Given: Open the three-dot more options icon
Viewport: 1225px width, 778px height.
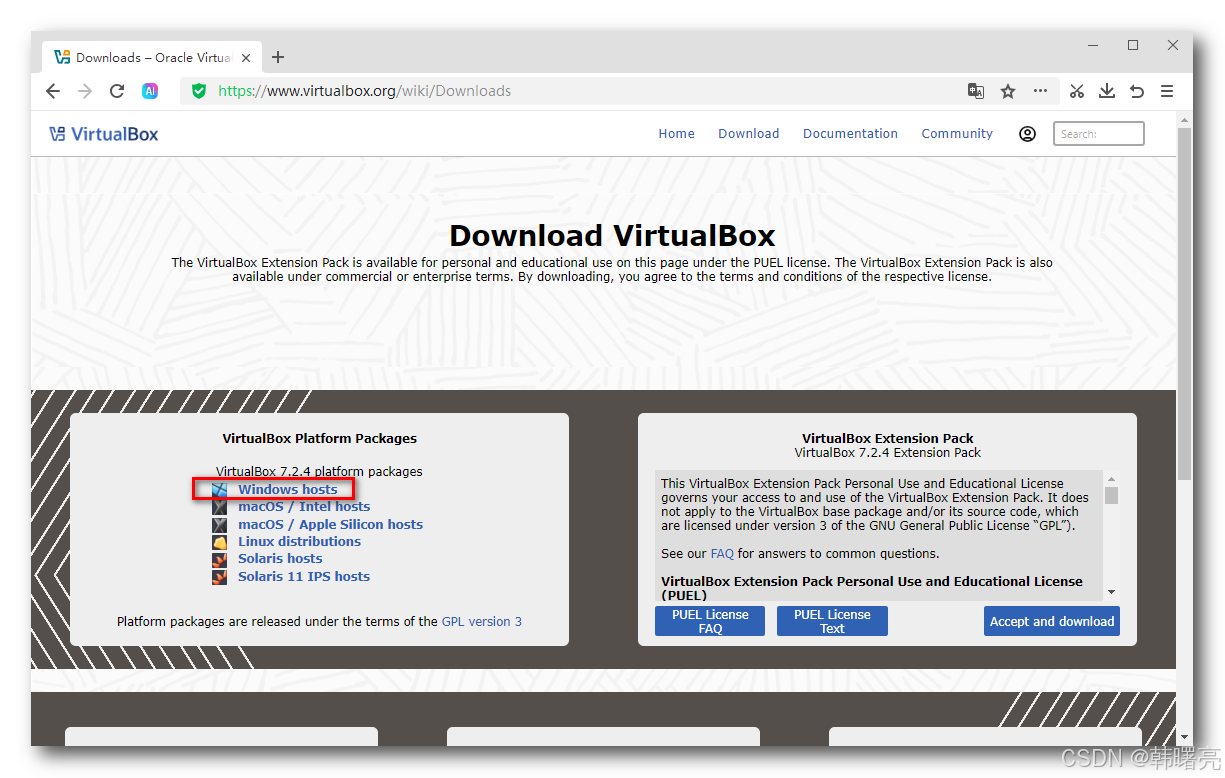Looking at the screenshot, I should [1041, 91].
